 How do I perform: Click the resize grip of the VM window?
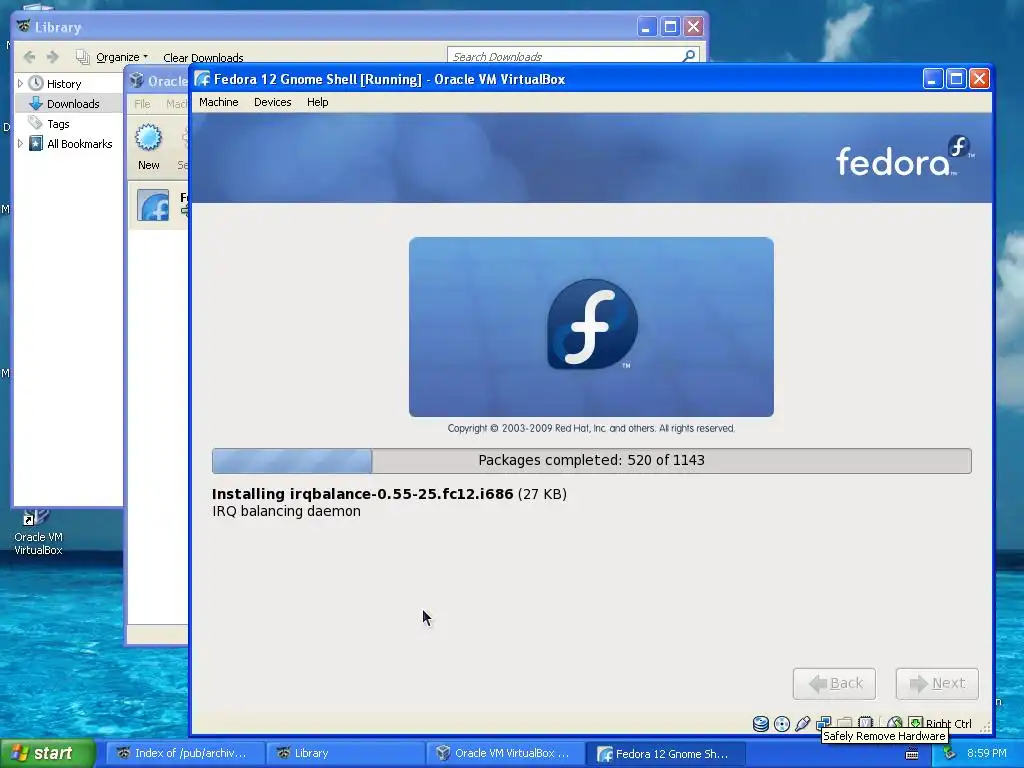tap(985, 726)
